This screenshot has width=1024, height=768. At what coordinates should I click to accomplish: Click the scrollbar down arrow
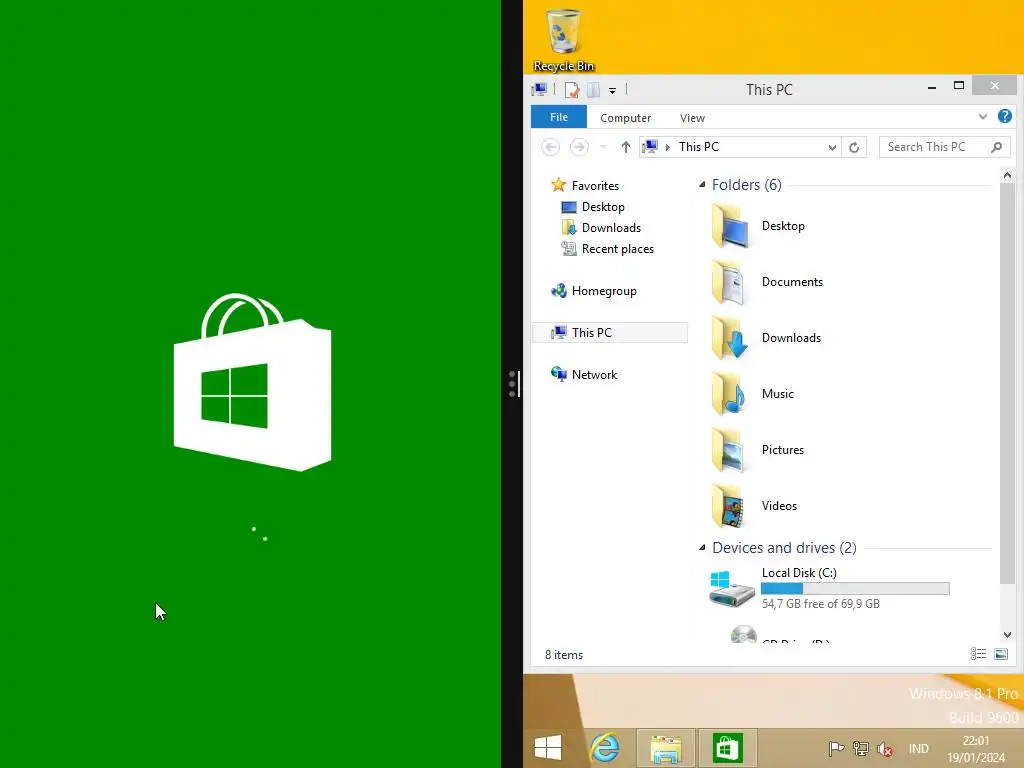coord(1007,635)
